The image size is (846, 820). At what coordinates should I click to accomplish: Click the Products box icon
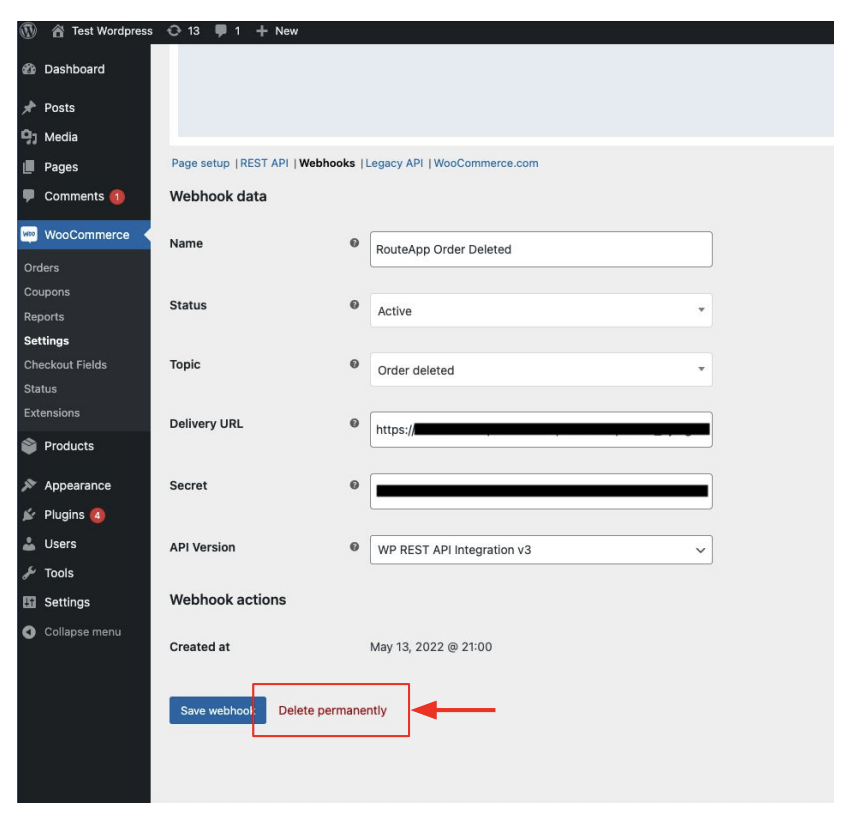tap(29, 446)
